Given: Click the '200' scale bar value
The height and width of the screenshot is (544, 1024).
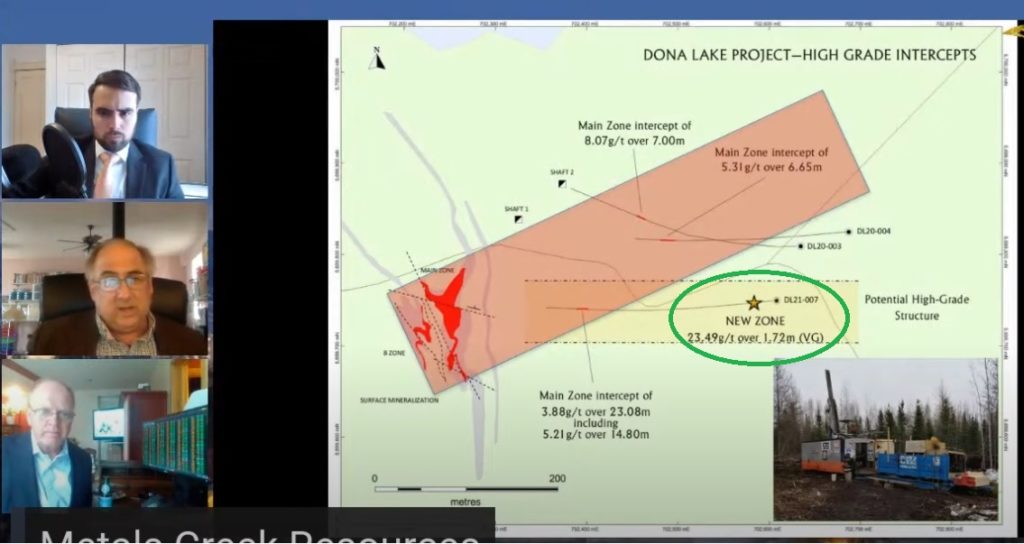Looking at the screenshot, I should (557, 479).
